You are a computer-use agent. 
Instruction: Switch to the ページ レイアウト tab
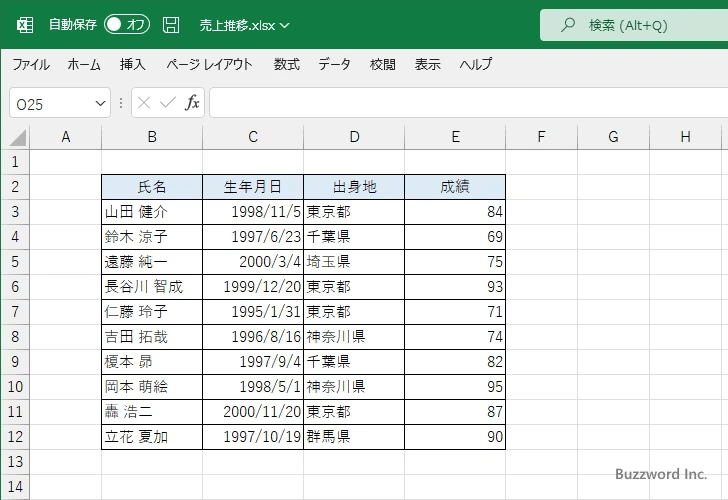tap(209, 64)
